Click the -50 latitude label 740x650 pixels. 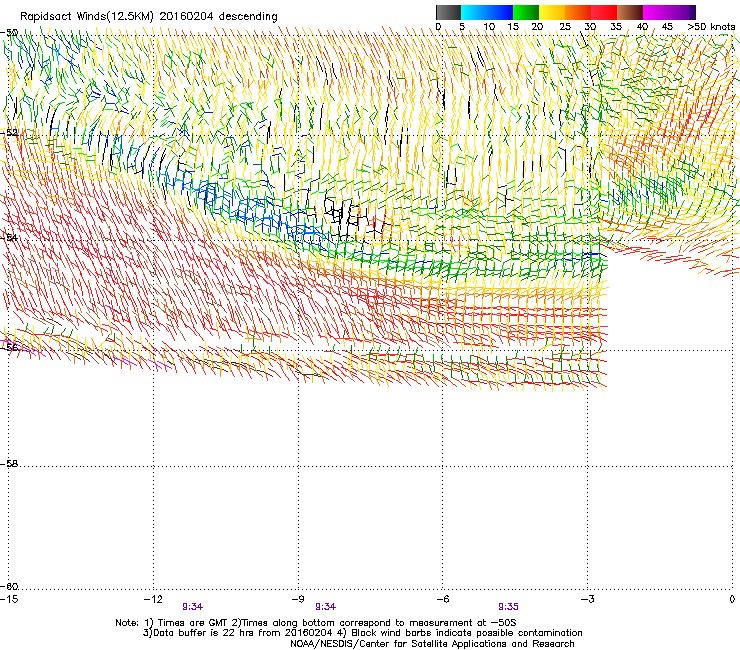9,33
